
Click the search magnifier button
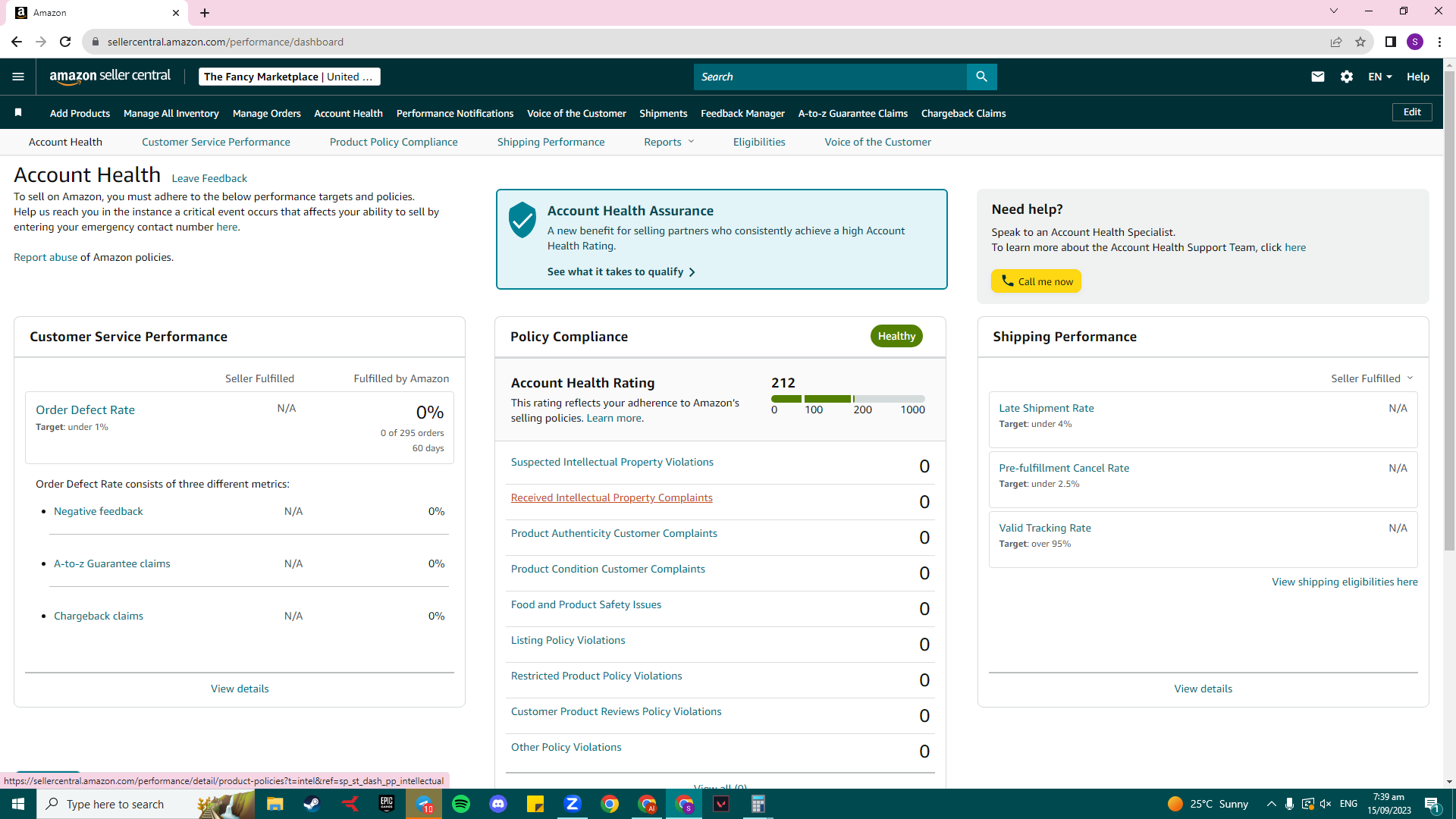pos(981,77)
